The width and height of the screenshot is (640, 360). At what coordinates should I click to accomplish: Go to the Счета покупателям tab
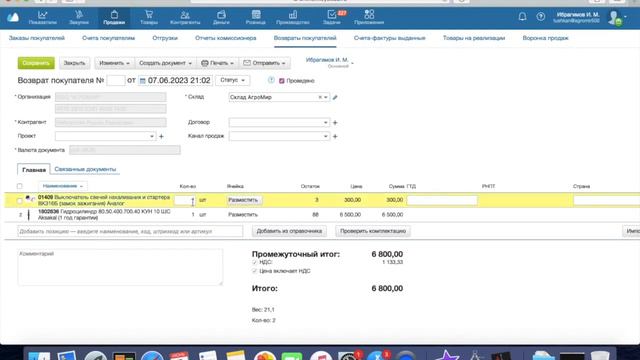[108, 38]
